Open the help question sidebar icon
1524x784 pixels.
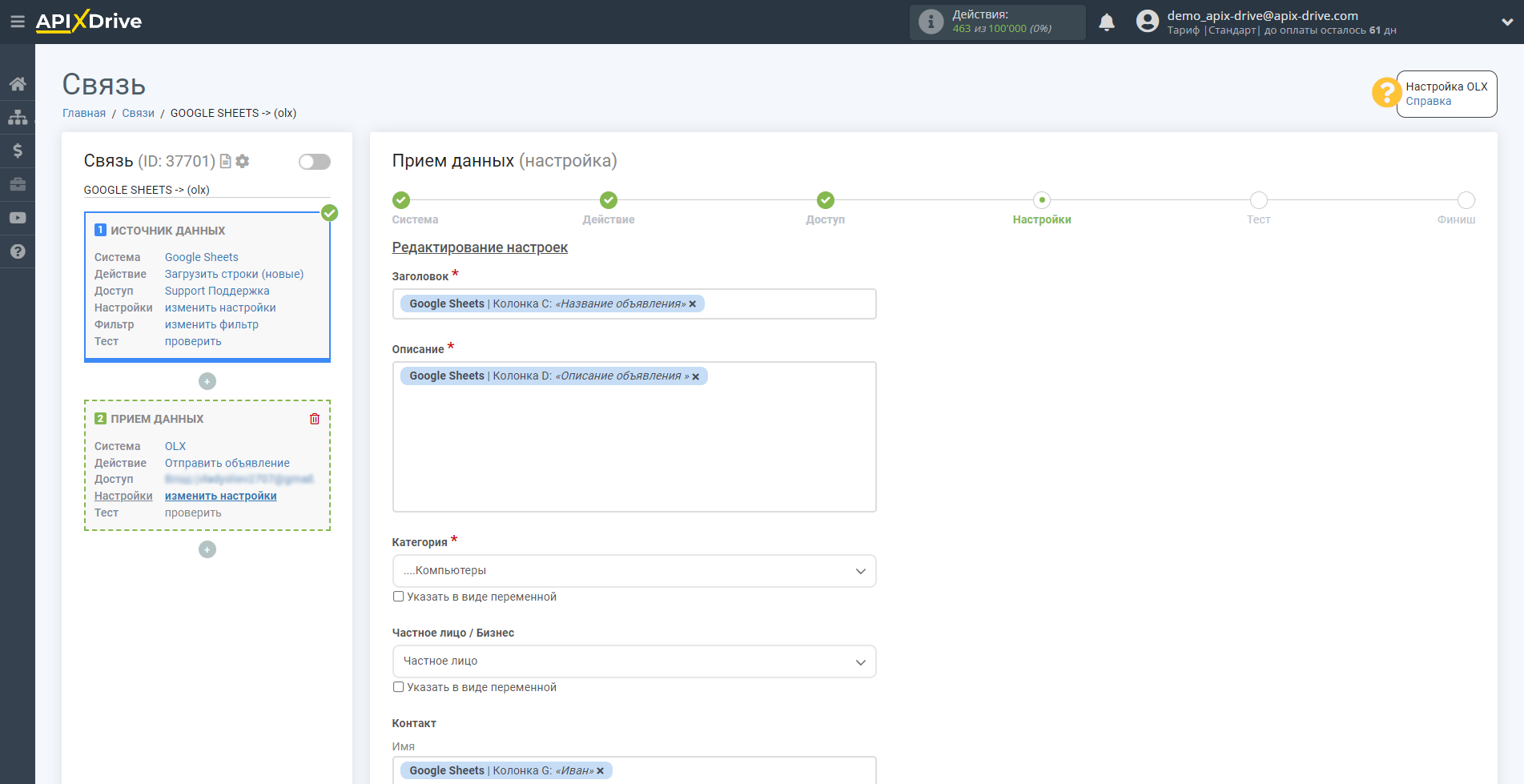[x=18, y=251]
